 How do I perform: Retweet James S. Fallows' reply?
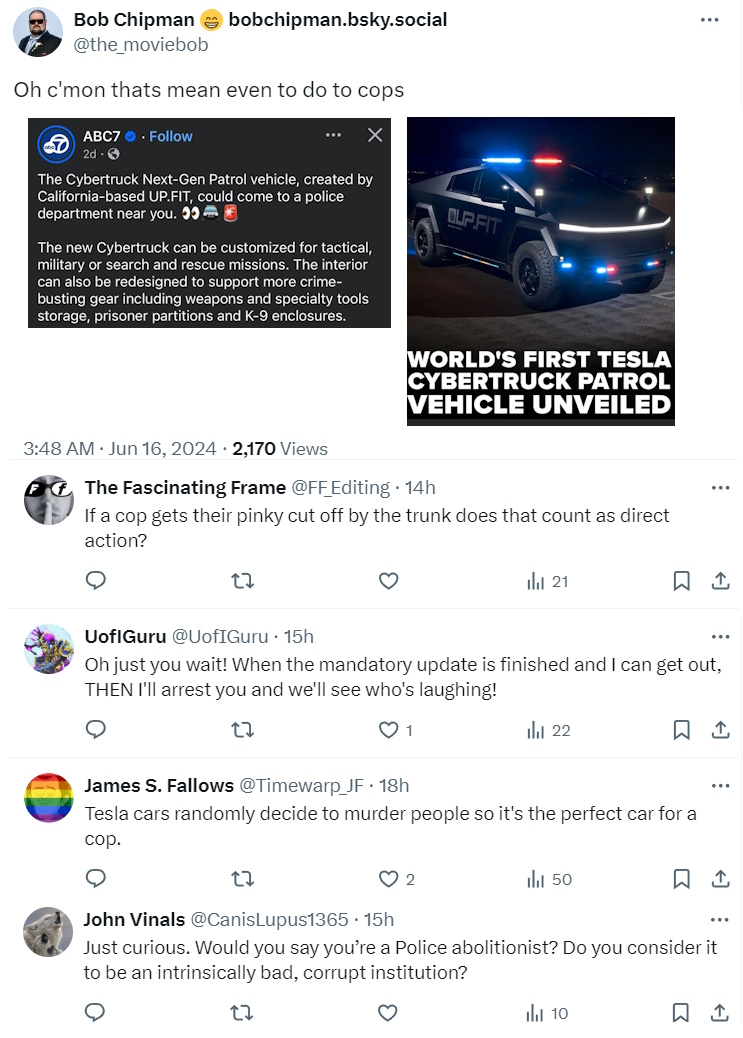[x=242, y=879]
